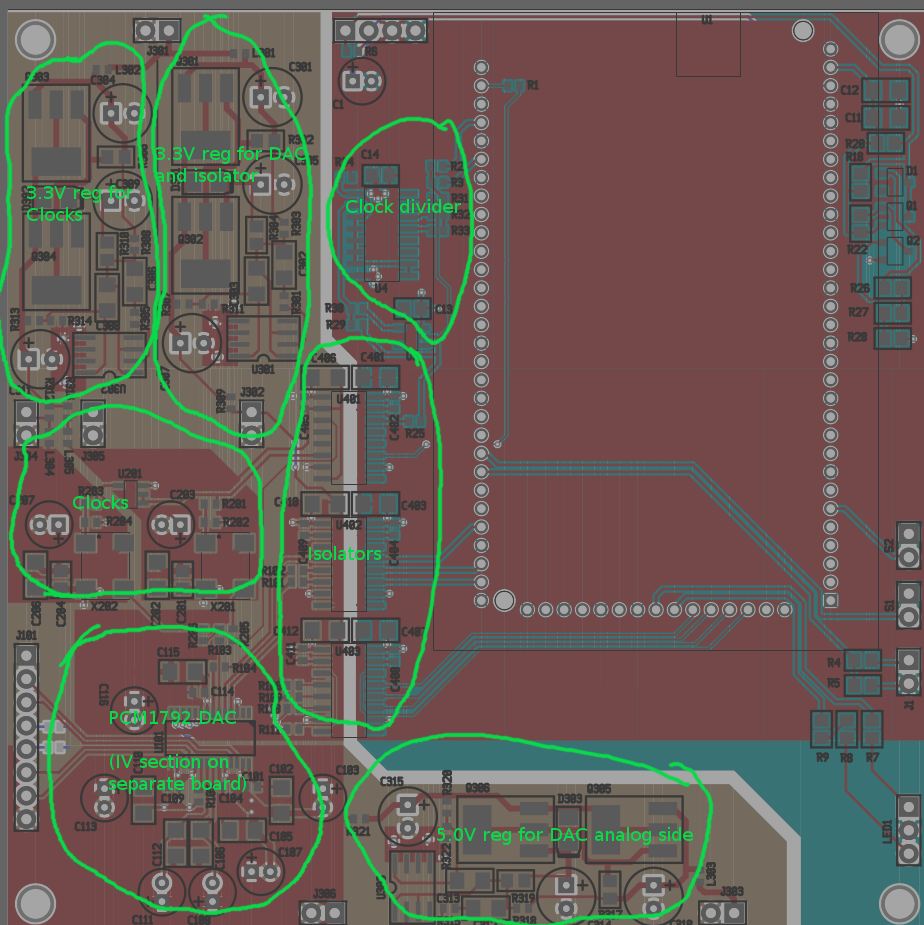Select the C13 capacitor footprint
The width and height of the screenshot is (924, 925).
point(412,309)
